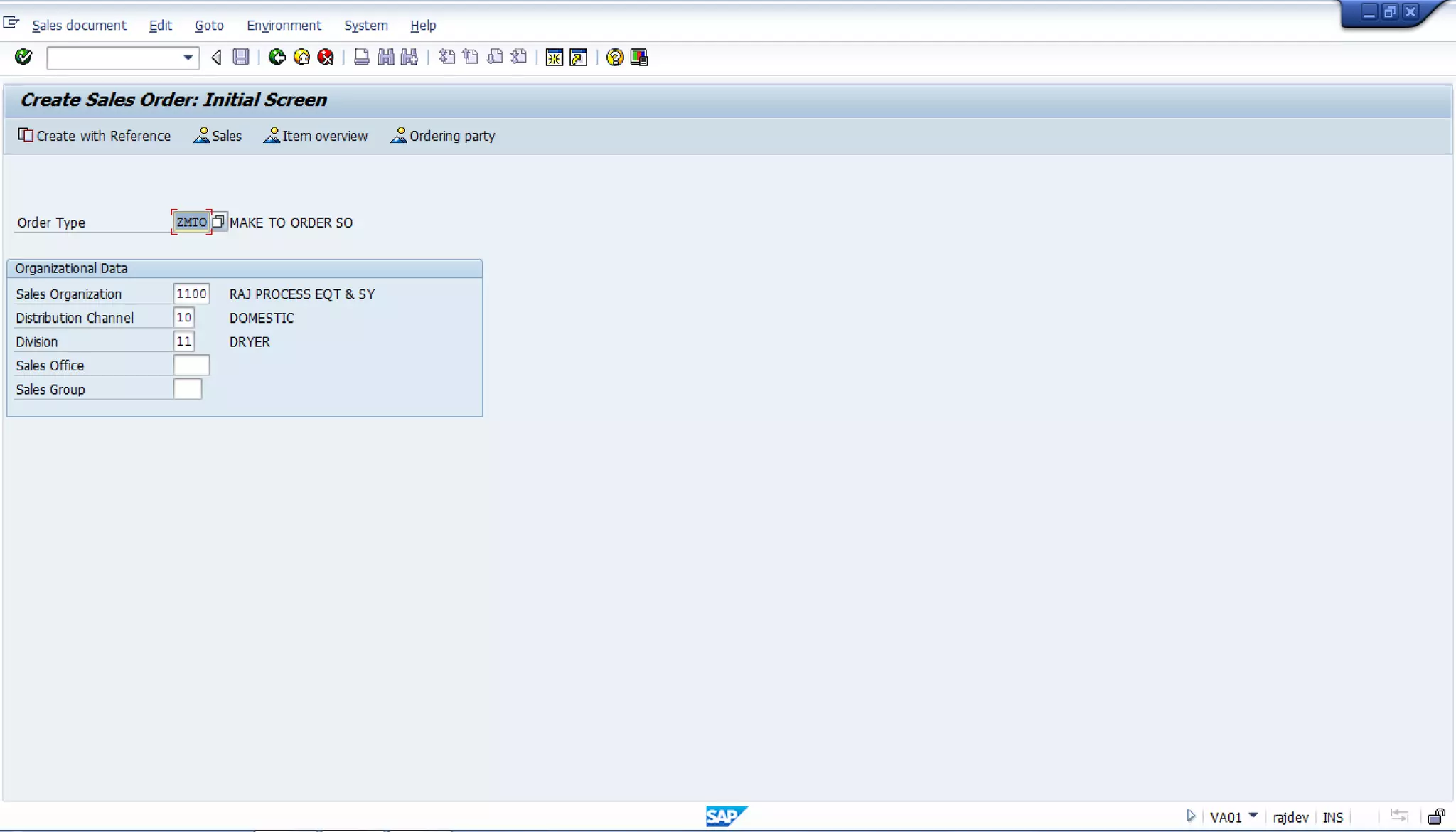The width and height of the screenshot is (1456, 832).
Task: Click the Item overview button
Action: tap(316, 136)
